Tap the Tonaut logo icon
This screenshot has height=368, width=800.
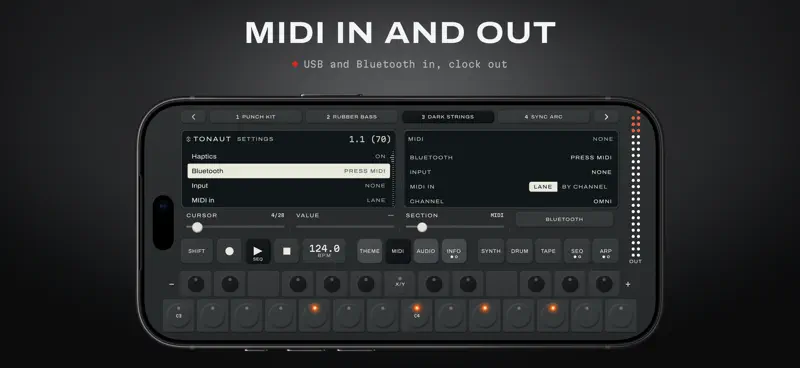[188, 139]
